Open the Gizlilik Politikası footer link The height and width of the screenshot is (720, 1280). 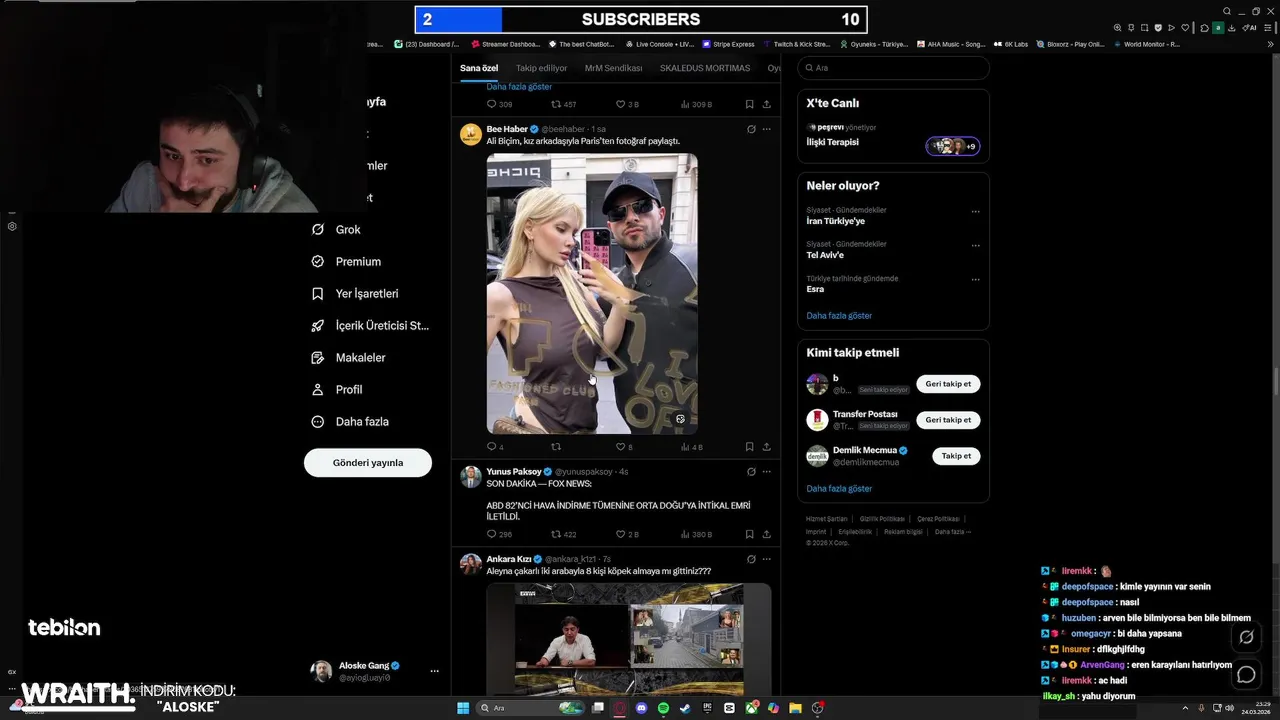point(882,519)
